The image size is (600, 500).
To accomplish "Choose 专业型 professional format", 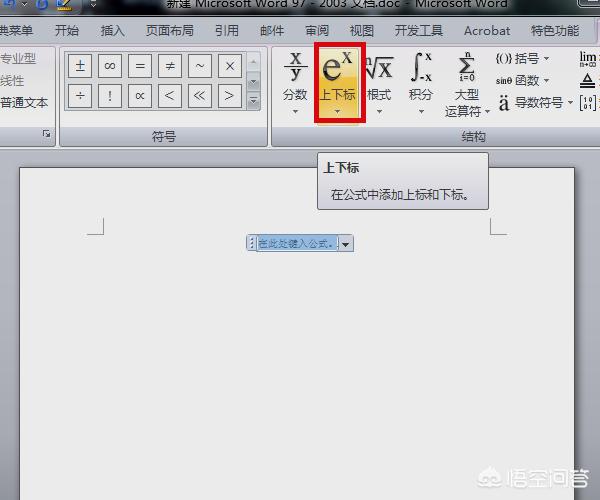I will [18, 59].
